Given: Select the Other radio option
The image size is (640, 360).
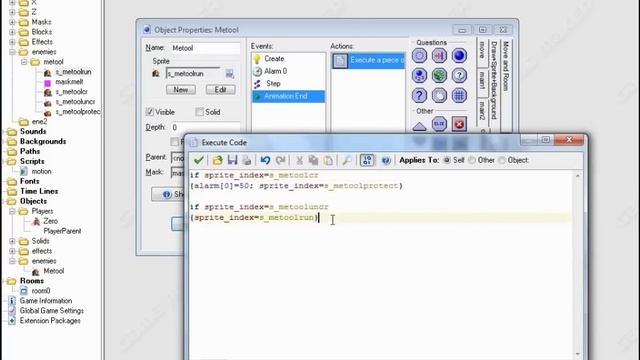Looking at the screenshot, I should [472, 160].
